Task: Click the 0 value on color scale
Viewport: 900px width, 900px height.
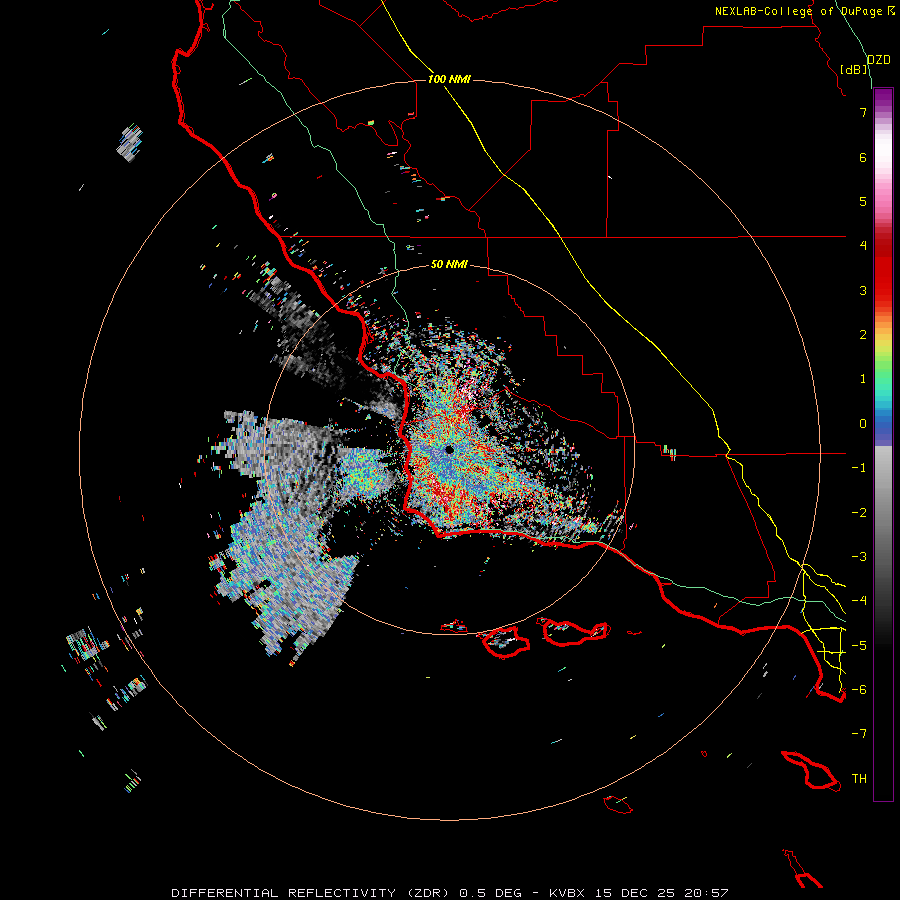Action: 863,423
